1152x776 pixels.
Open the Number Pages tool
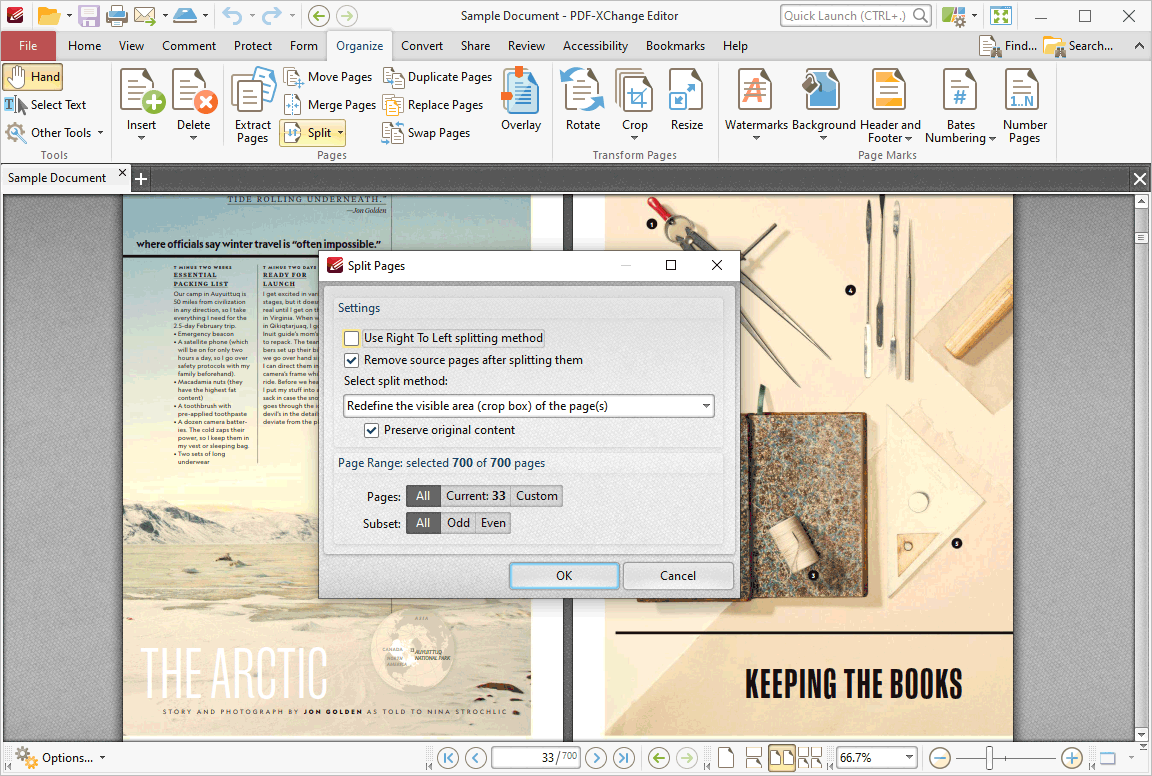pyautogui.click(x=1024, y=104)
